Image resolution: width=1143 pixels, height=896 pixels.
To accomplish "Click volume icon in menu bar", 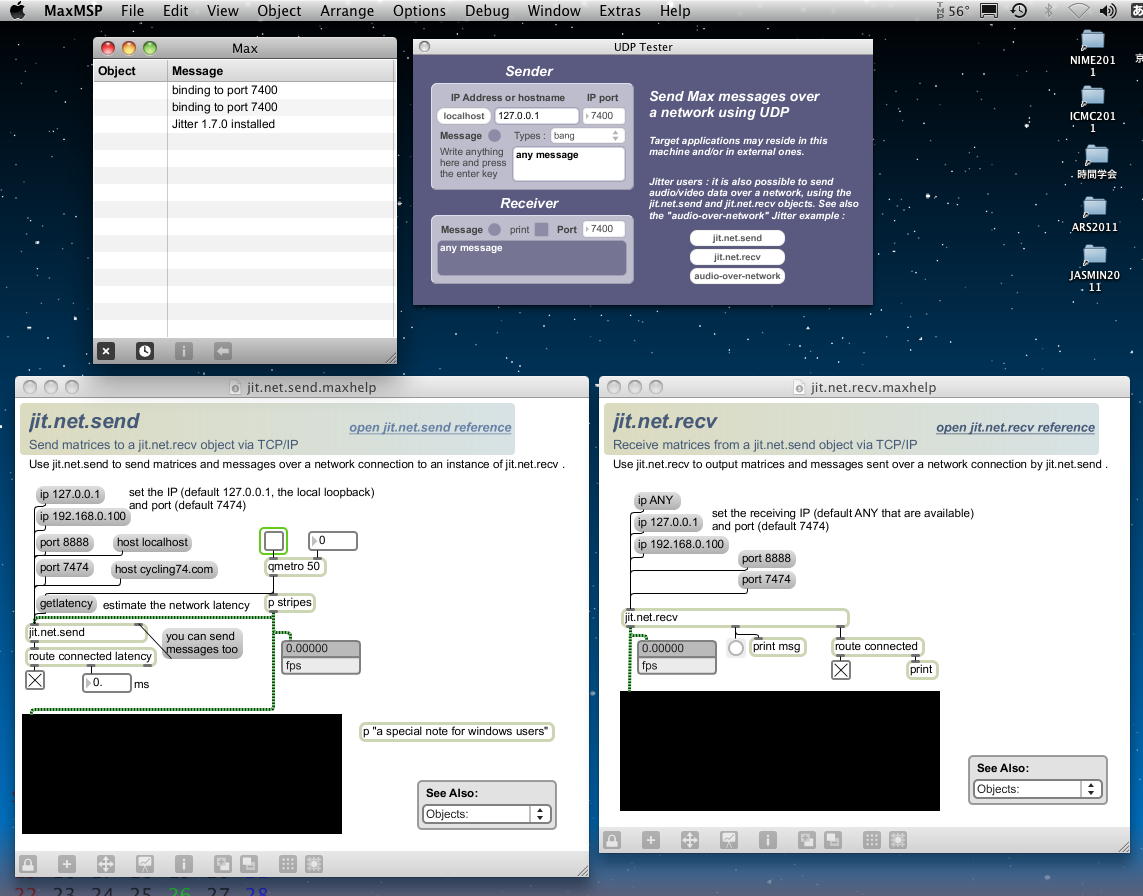I will [1108, 10].
